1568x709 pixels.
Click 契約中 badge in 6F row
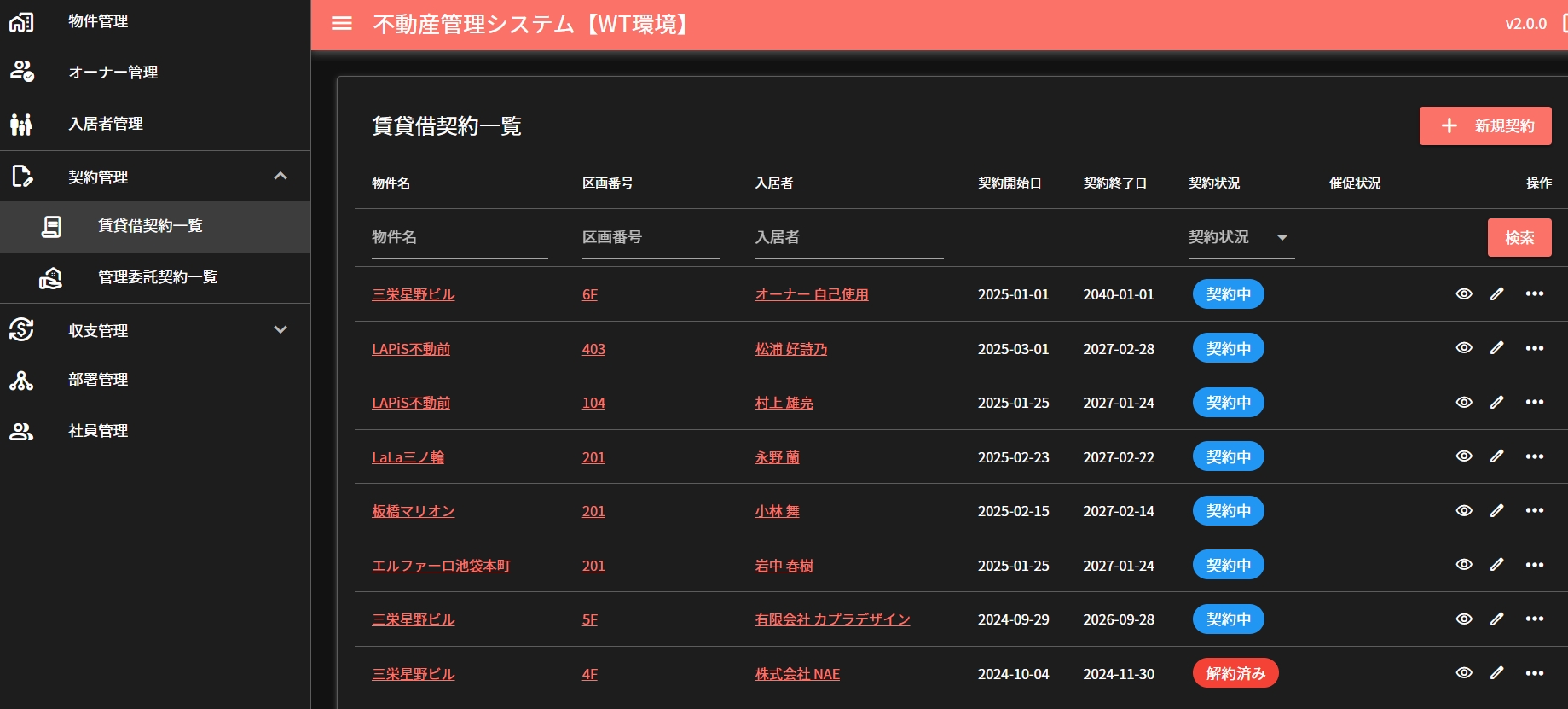tap(1228, 293)
